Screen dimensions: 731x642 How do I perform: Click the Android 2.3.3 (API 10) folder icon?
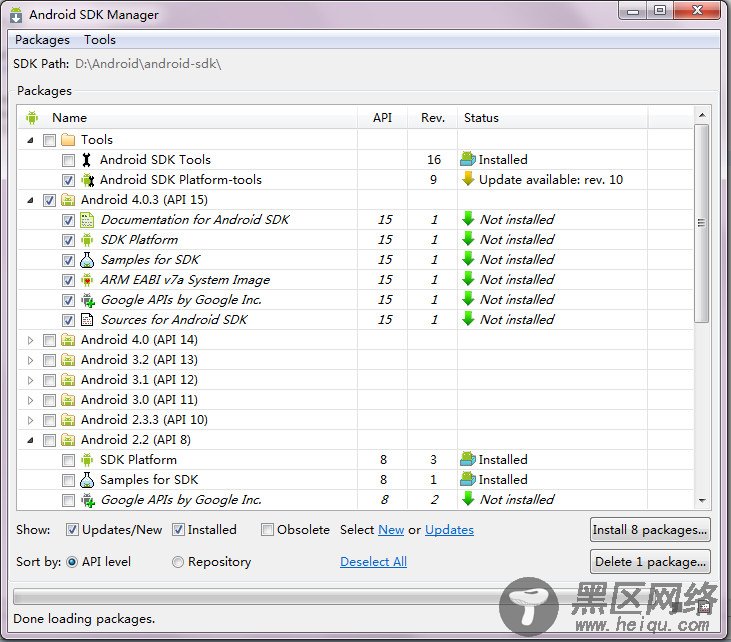(68, 420)
